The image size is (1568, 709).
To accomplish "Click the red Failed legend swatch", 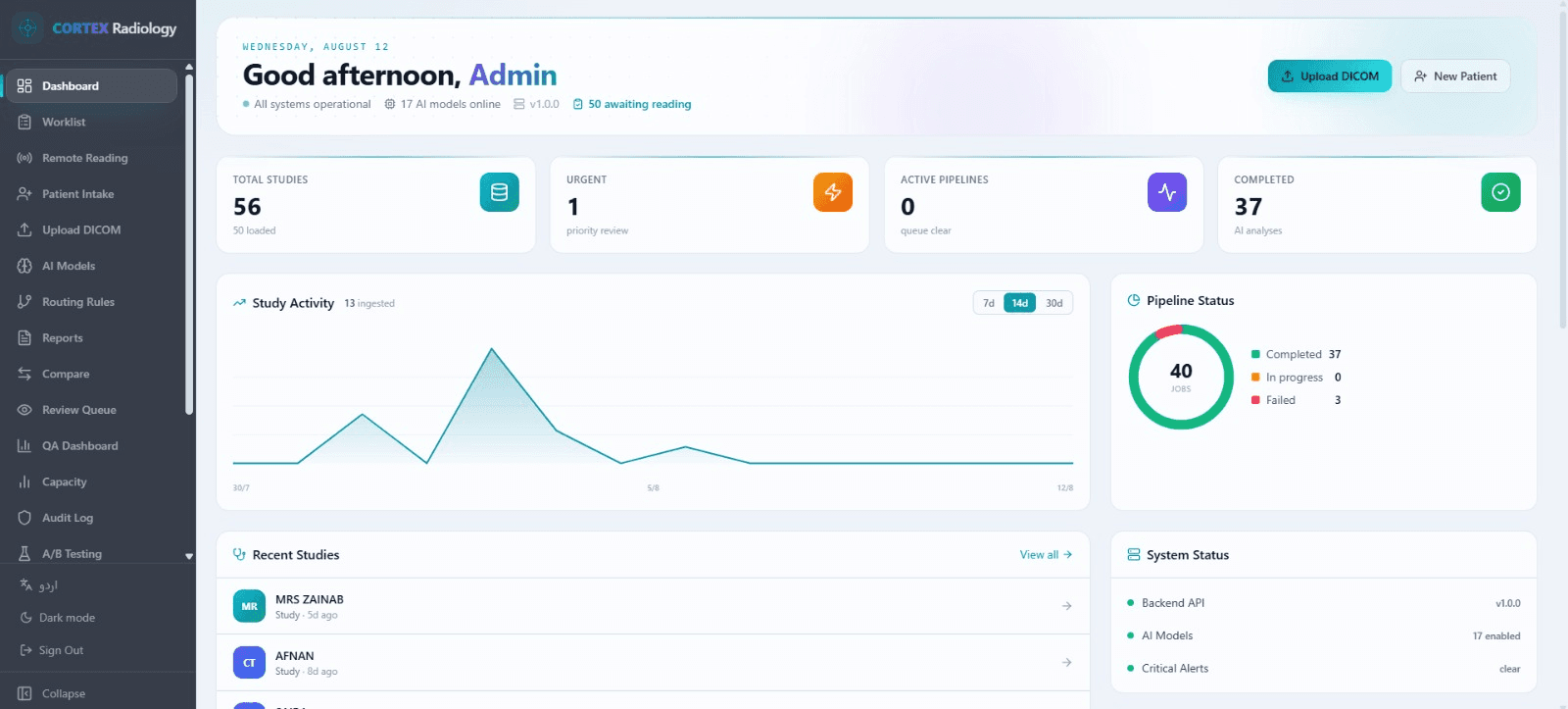I will [1255, 400].
